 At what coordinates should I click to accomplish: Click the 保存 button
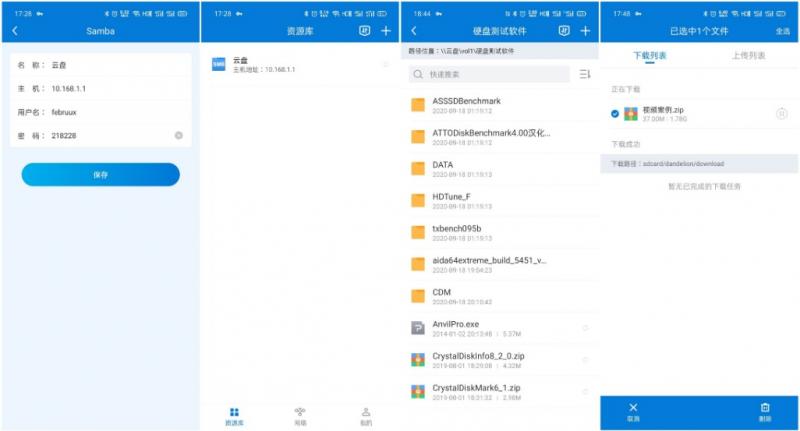(x=101, y=174)
